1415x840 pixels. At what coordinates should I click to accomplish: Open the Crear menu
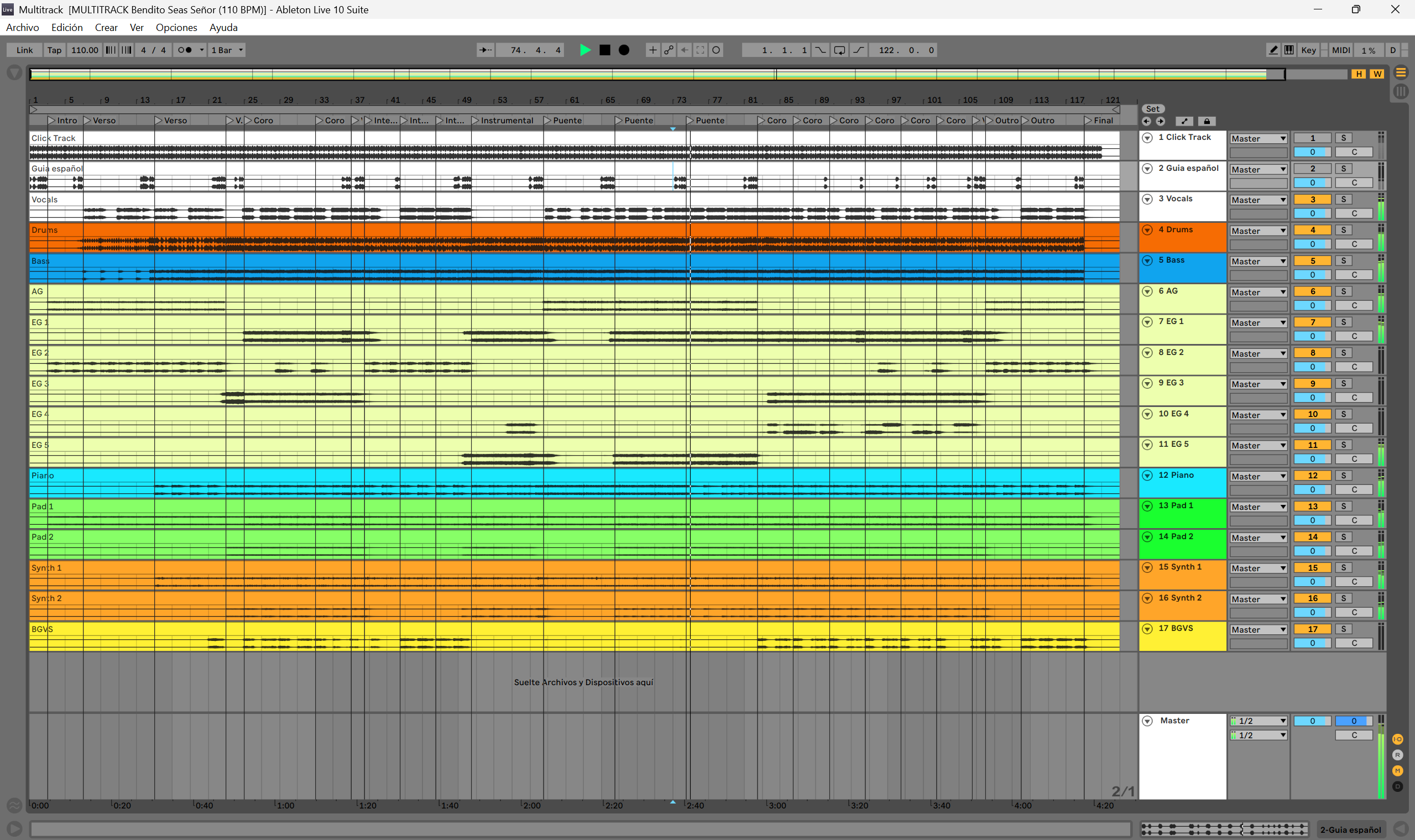(x=106, y=27)
